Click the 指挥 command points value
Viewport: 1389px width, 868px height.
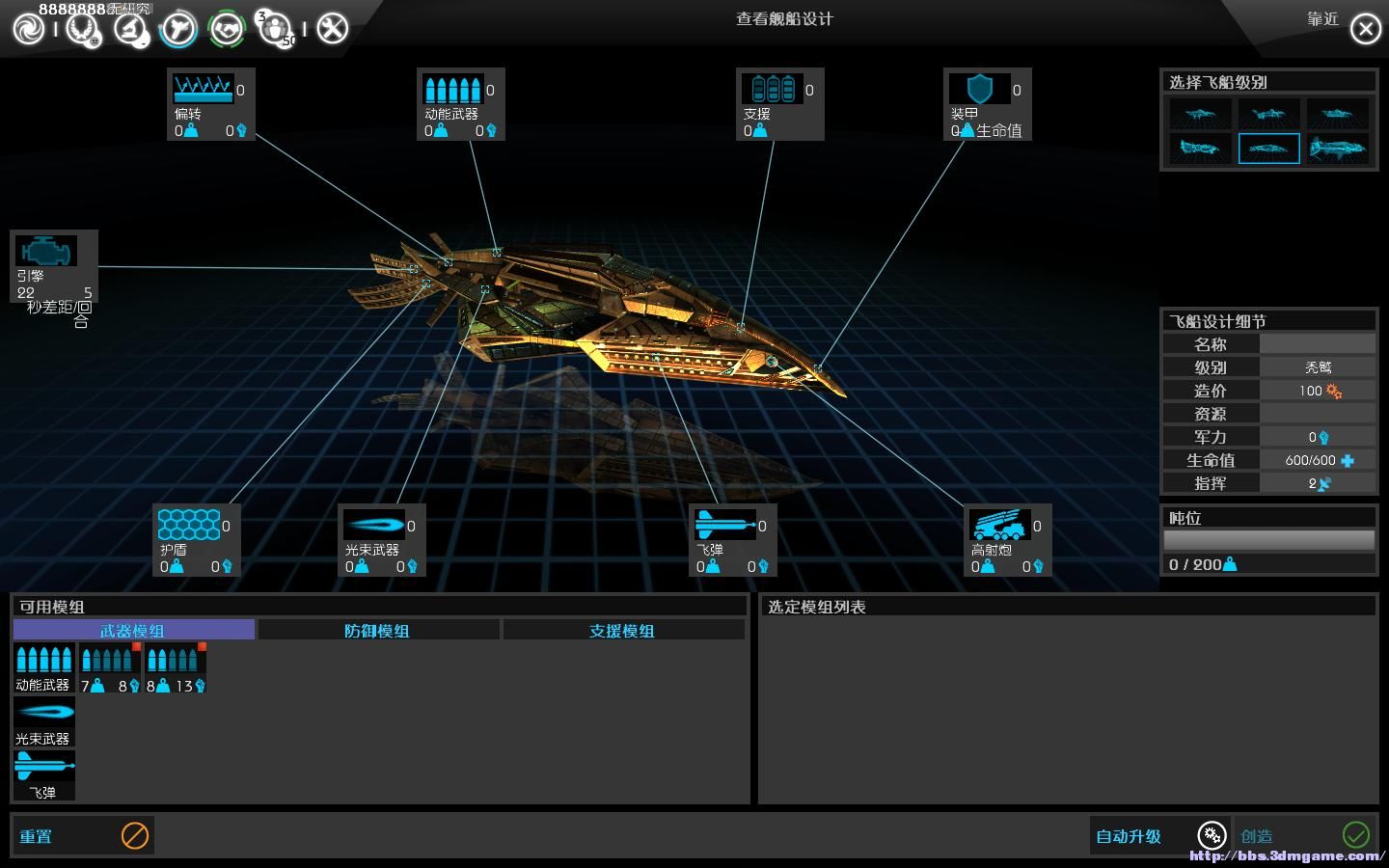coord(1318,483)
